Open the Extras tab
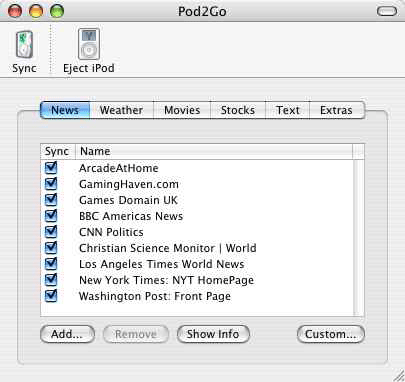405x382 pixels. 337,110
